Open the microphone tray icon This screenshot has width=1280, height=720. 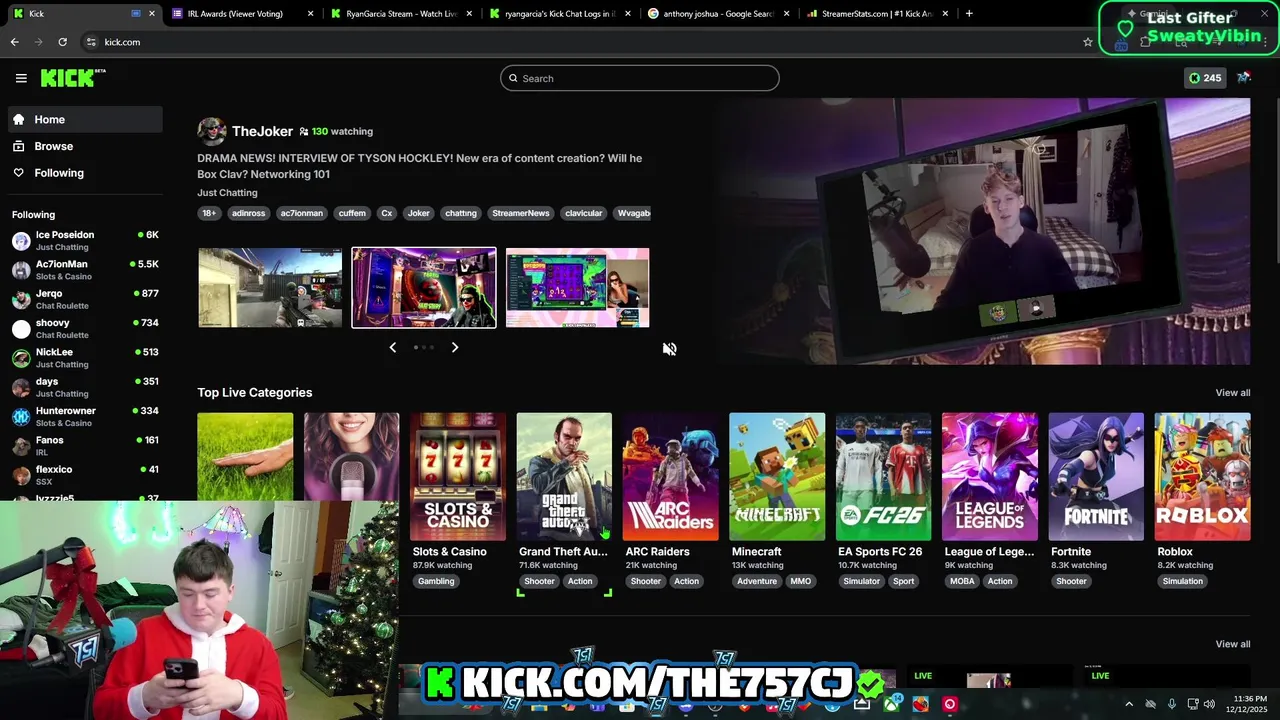1171,704
